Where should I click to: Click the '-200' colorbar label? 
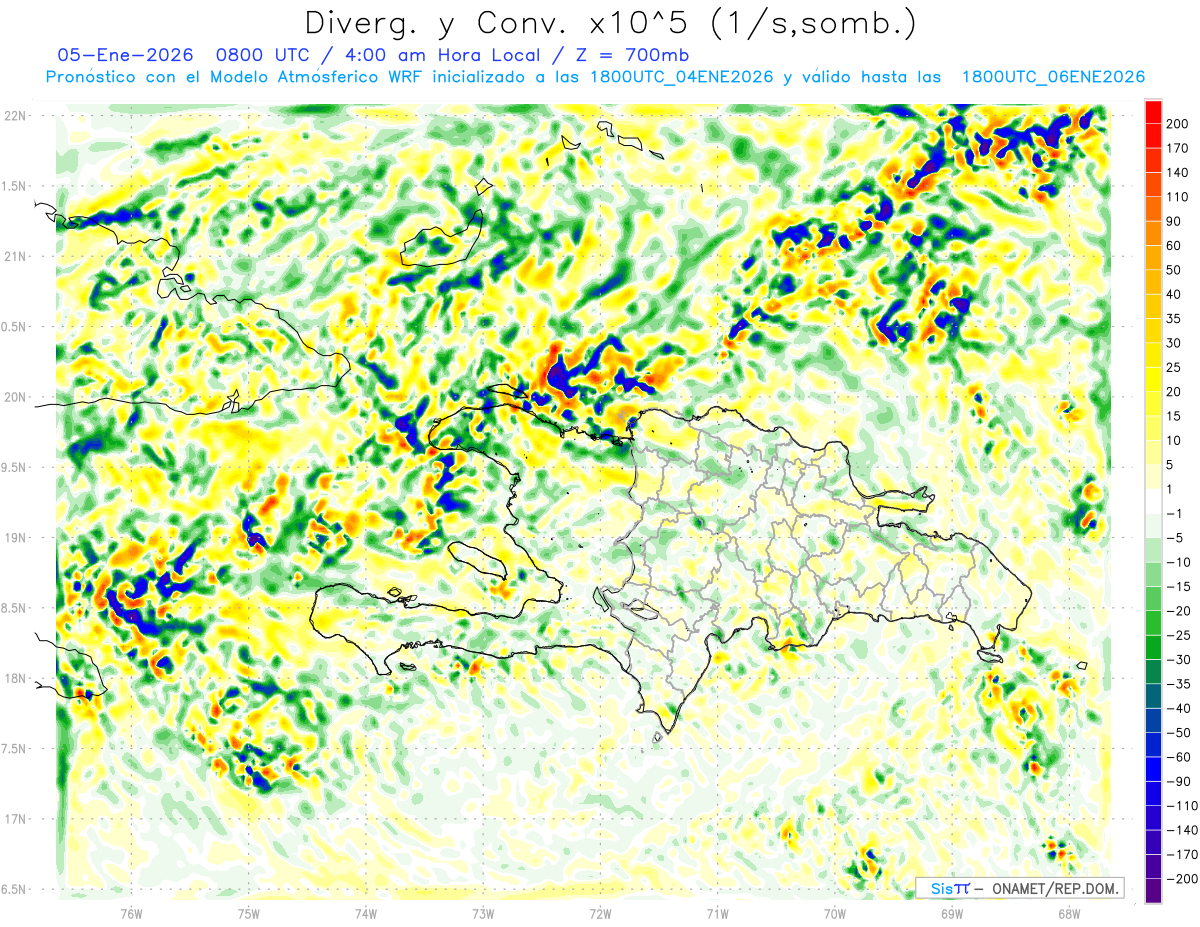pos(1182,879)
